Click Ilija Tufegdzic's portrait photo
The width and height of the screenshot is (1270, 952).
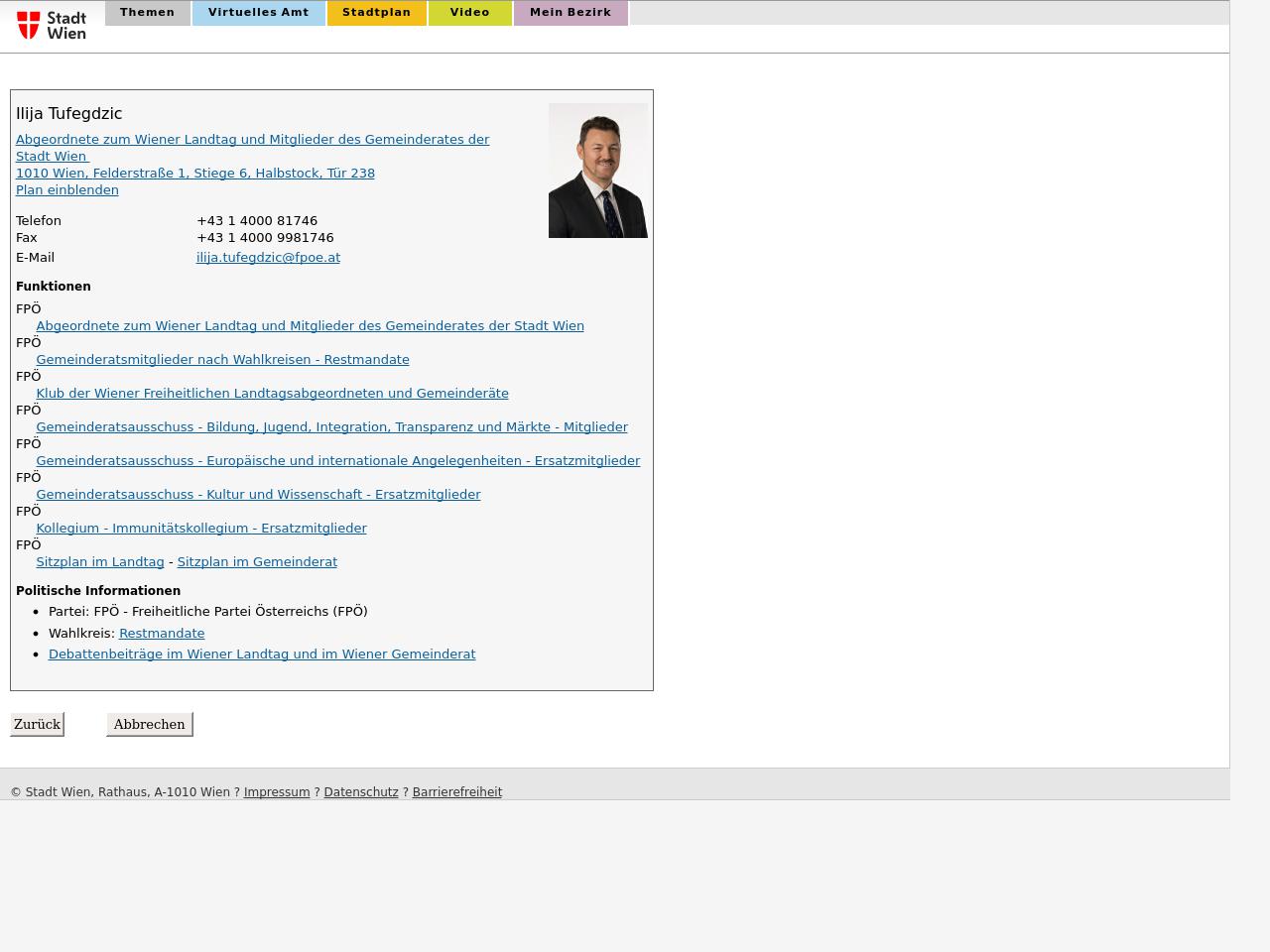(x=597, y=171)
